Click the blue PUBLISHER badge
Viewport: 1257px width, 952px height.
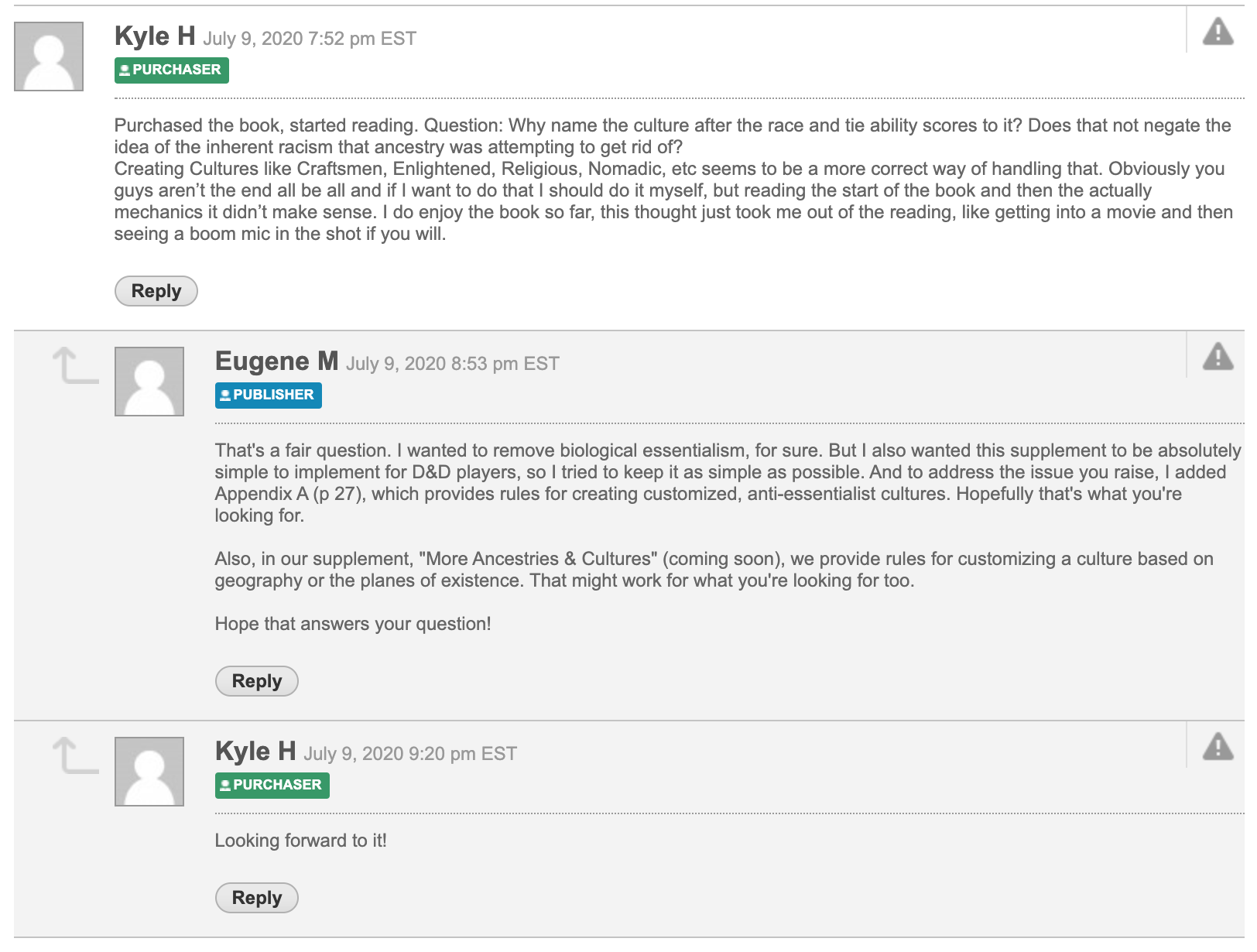269,395
